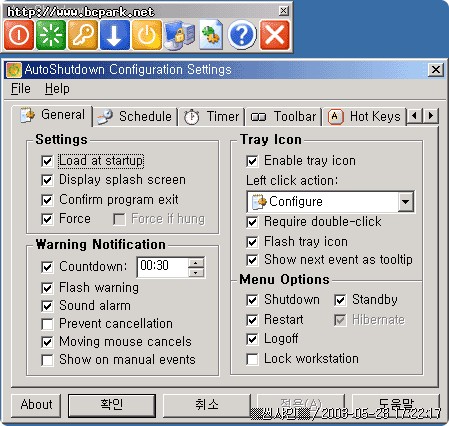Increase countdown time with up spinner
The width and height of the screenshot is (449, 426).
tap(196, 263)
